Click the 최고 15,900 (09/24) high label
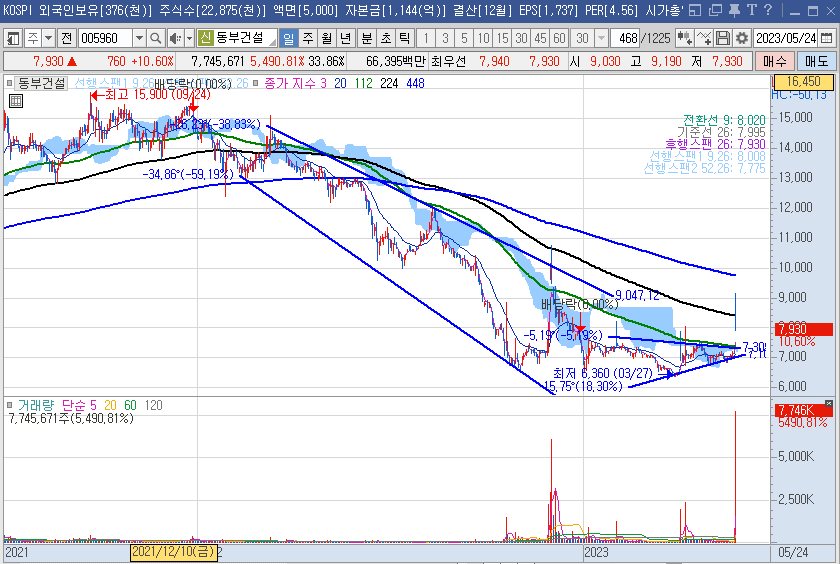This screenshot has width=840, height=564. tap(158, 95)
